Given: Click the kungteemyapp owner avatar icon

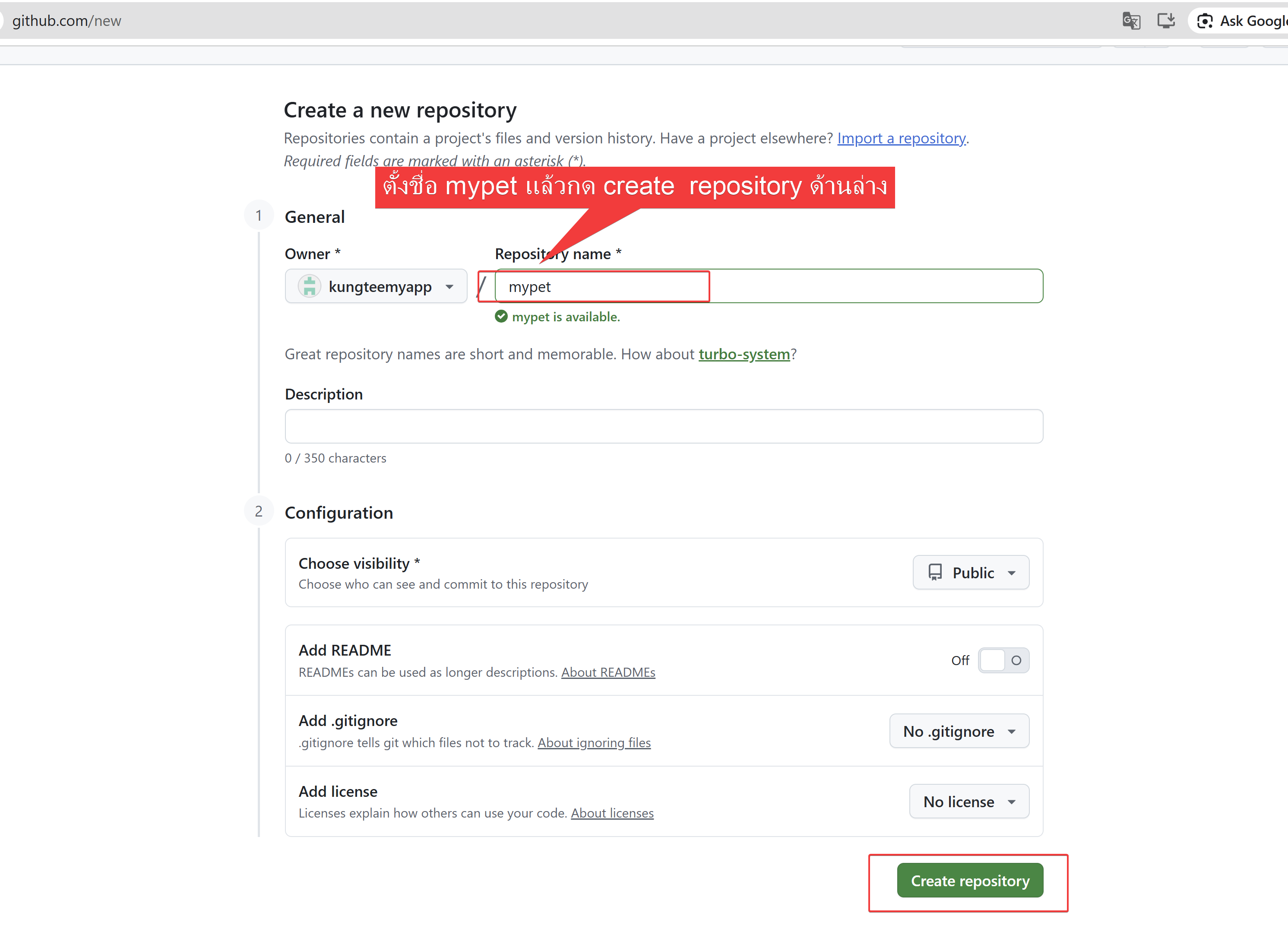Looking at the screenshot, I should pyautogui.click(x=310, y=286).
